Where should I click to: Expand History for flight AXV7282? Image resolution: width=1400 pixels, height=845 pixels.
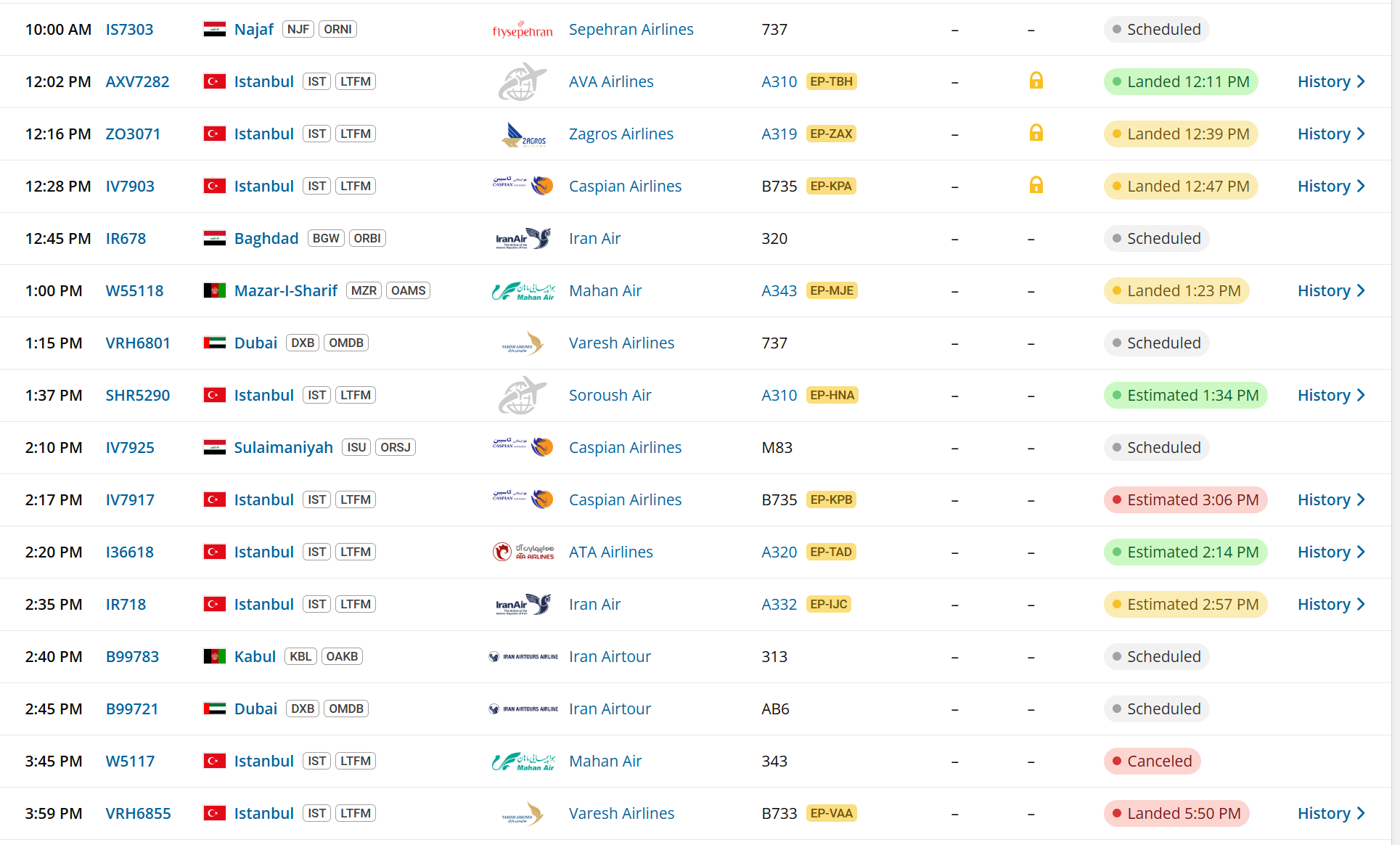coord(1331,81)
